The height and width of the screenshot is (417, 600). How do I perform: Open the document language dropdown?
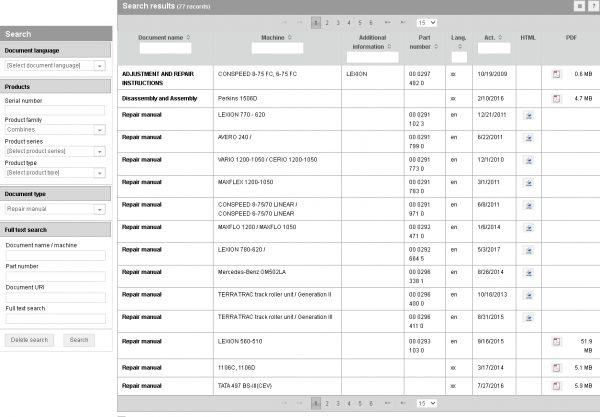point(99,66)
